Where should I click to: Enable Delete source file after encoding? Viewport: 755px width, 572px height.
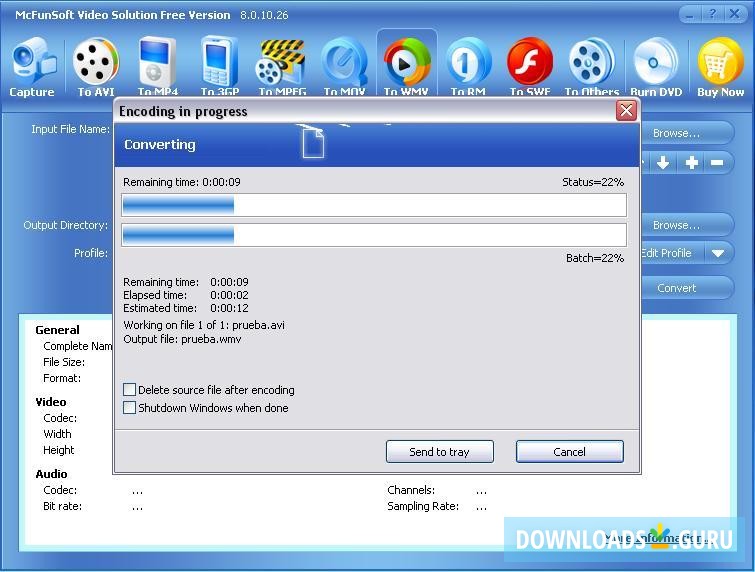129,390
